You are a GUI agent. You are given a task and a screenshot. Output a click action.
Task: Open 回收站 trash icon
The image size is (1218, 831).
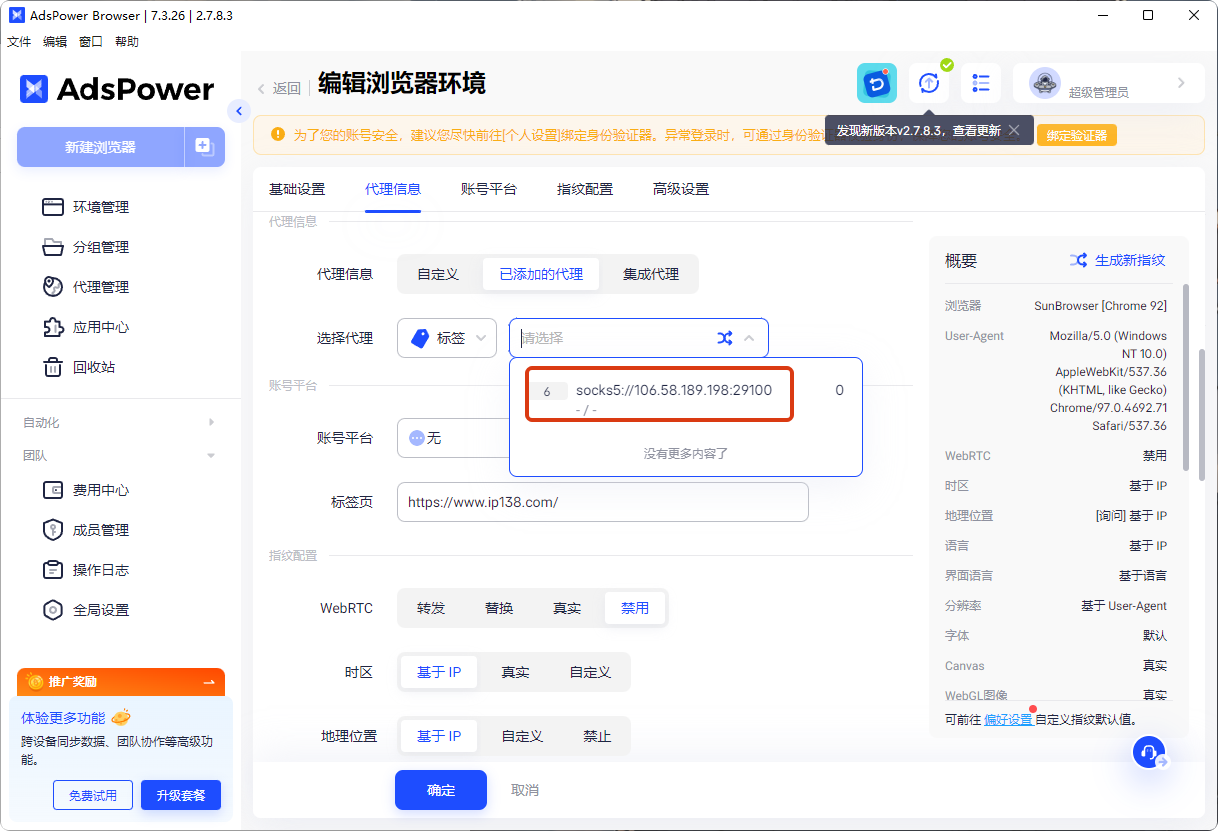[x=53, y=367]
